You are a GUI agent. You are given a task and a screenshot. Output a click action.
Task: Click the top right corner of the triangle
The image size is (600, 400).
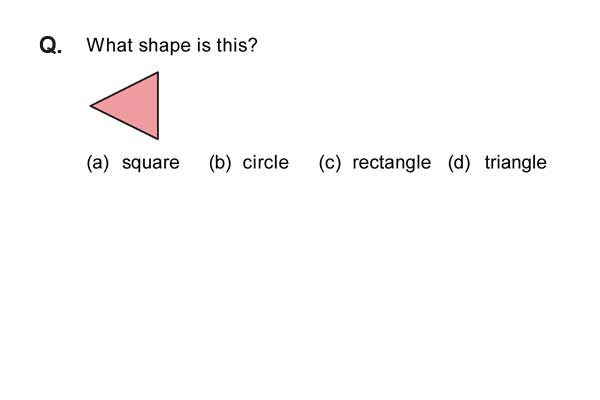pyautogui.click(x=158, y=73)
